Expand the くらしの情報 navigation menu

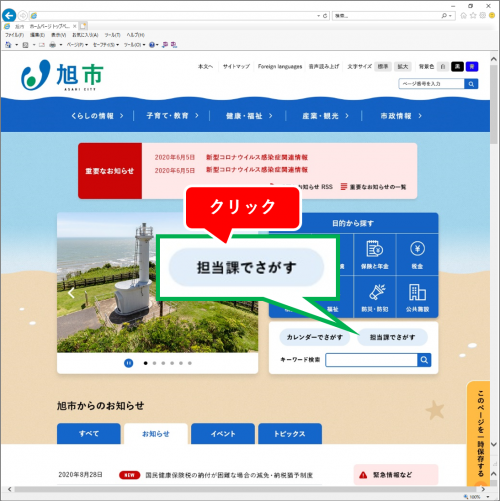(97, 116)
